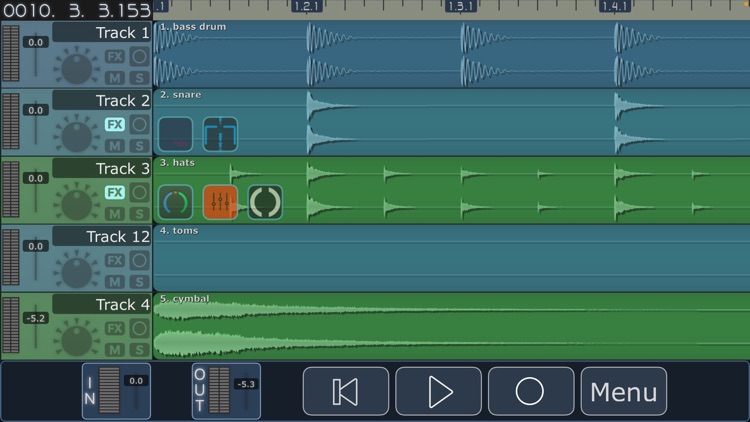Toggle FX on Track 3

click(x=115, y=193)
